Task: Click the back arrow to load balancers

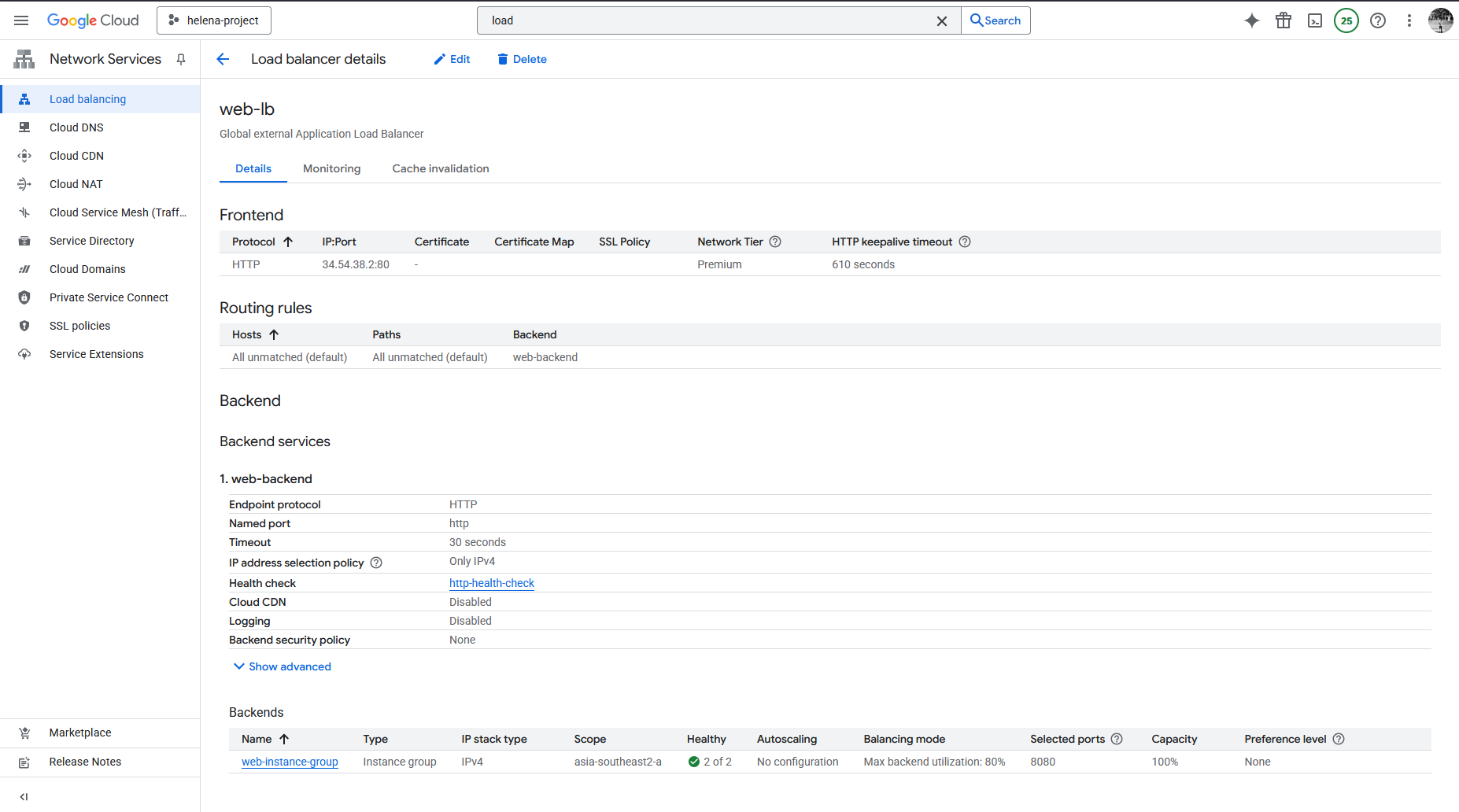Action: coord(223,59)
